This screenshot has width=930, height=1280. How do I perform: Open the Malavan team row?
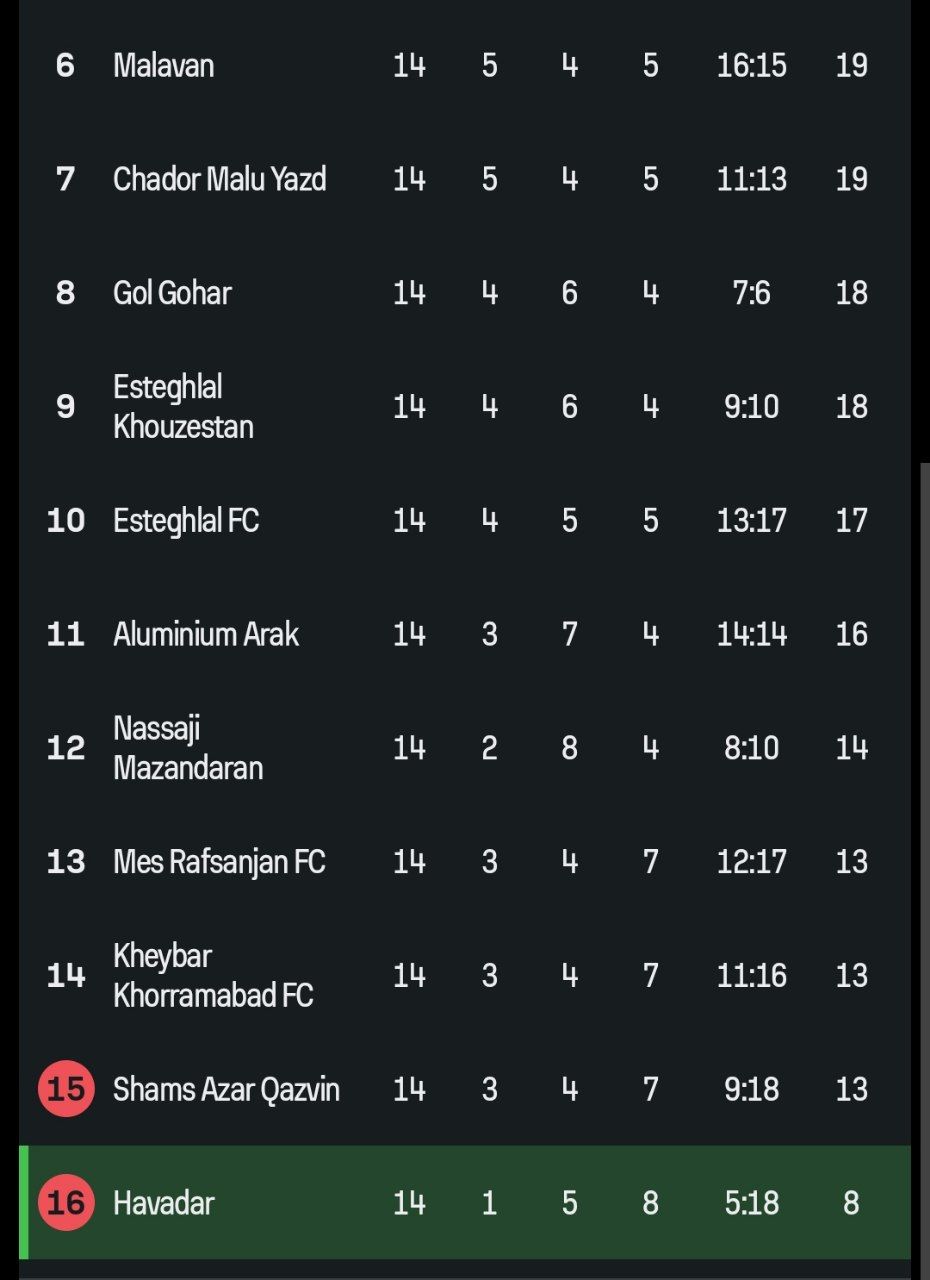[x=465, y=65]
